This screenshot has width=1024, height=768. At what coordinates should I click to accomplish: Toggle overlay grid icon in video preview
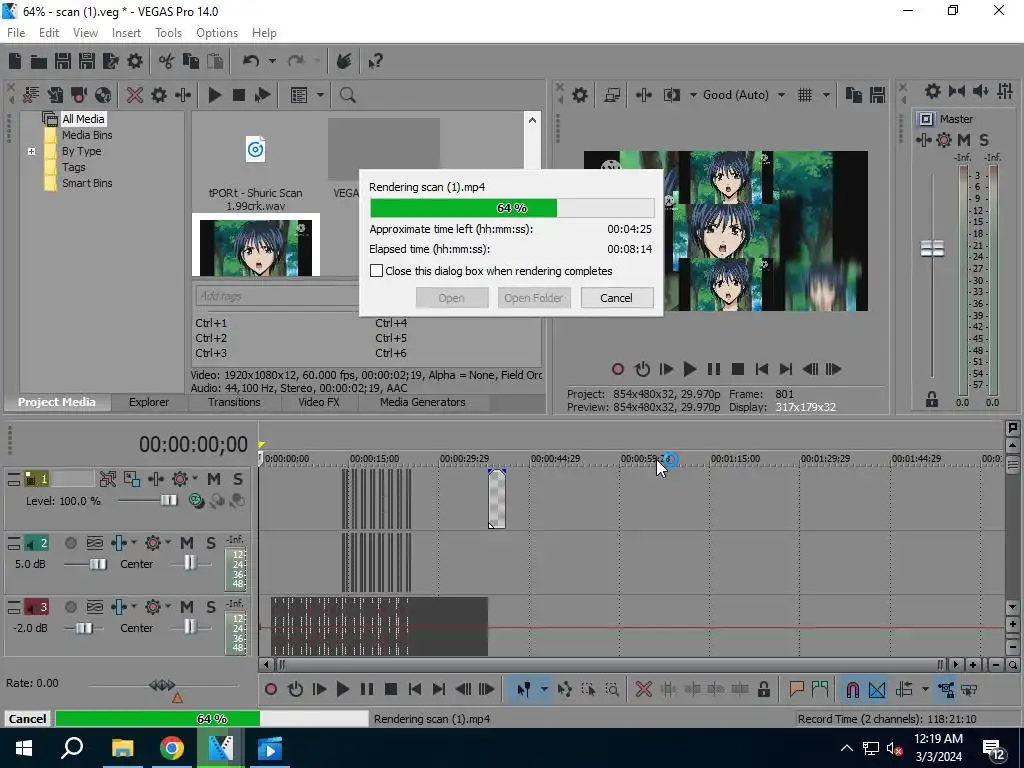[x=805, y=95]
